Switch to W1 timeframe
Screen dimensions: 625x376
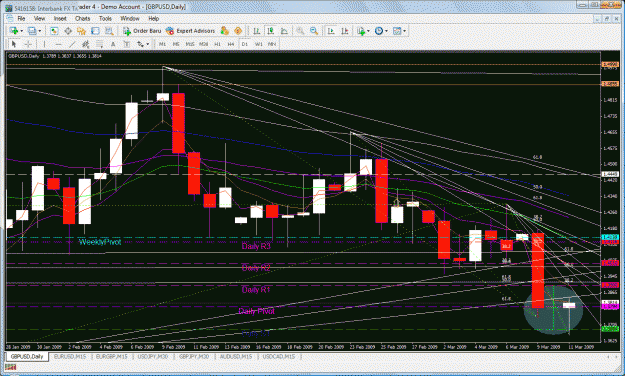click(x=259, y=44)
